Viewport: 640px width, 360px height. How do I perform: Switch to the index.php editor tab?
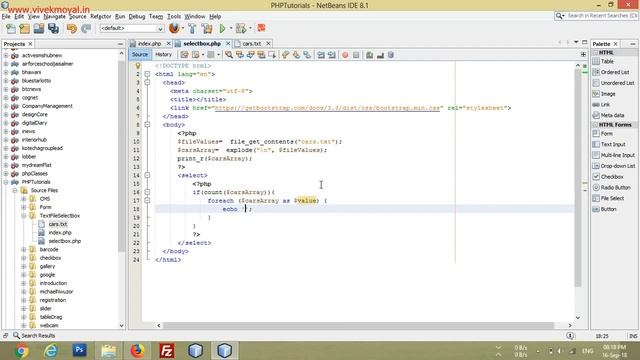pos(149,43)
